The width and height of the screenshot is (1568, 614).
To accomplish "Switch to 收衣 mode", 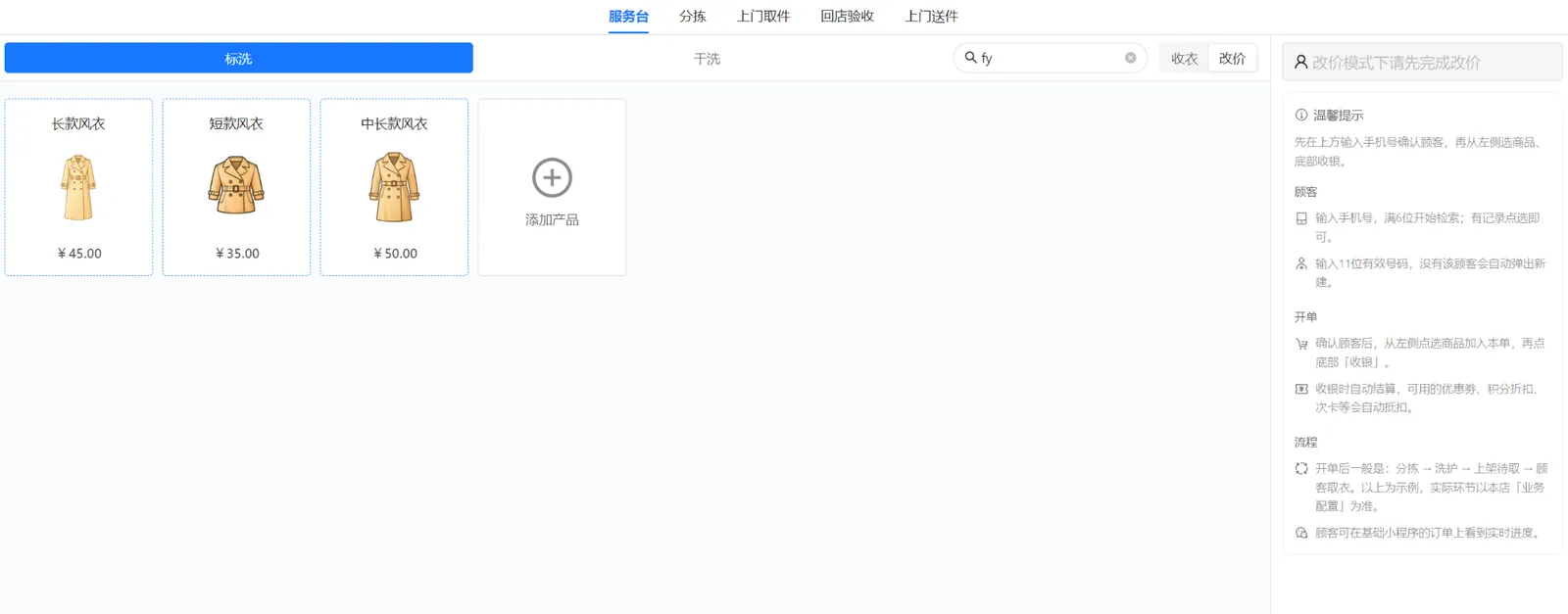I will click(1184, 59).
